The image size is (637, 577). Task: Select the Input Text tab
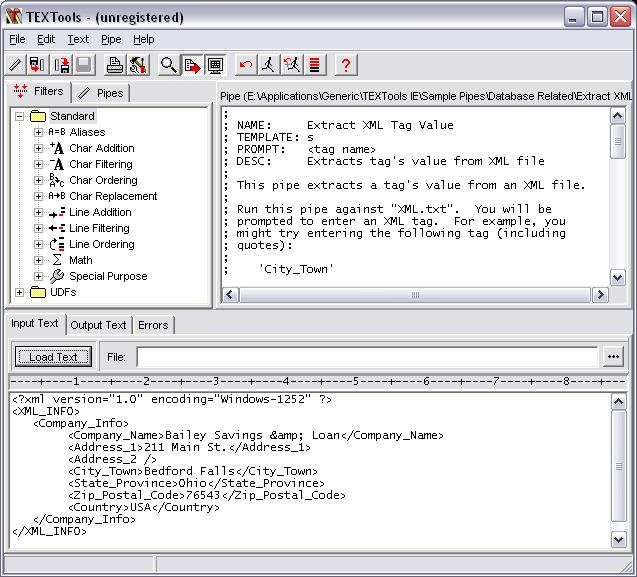click(x=35, y=323)
